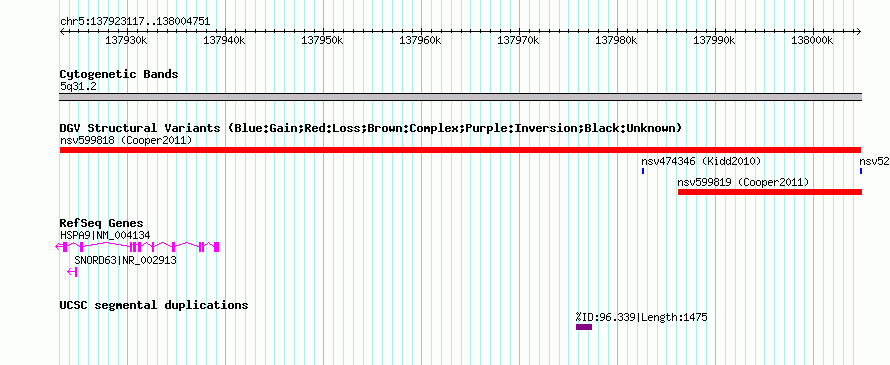Select the RefSeq Genes track title
890x365 pixels.
pyautogui.click(x=102, y=223)
